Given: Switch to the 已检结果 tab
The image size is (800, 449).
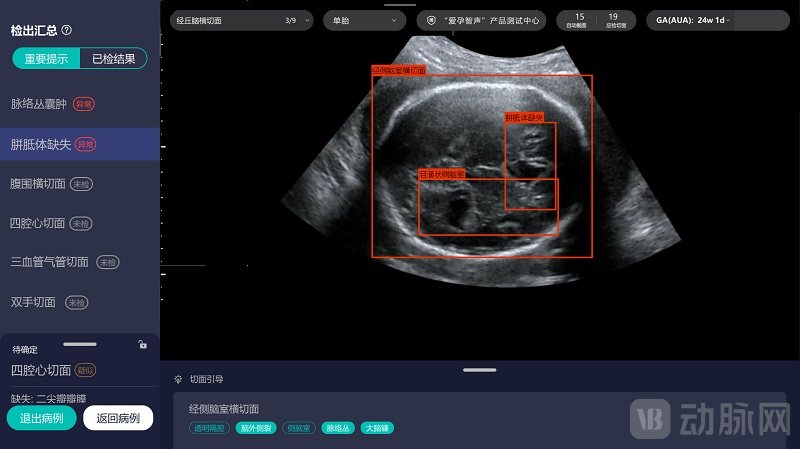Looking at the screenshot, I should point(112,59).
